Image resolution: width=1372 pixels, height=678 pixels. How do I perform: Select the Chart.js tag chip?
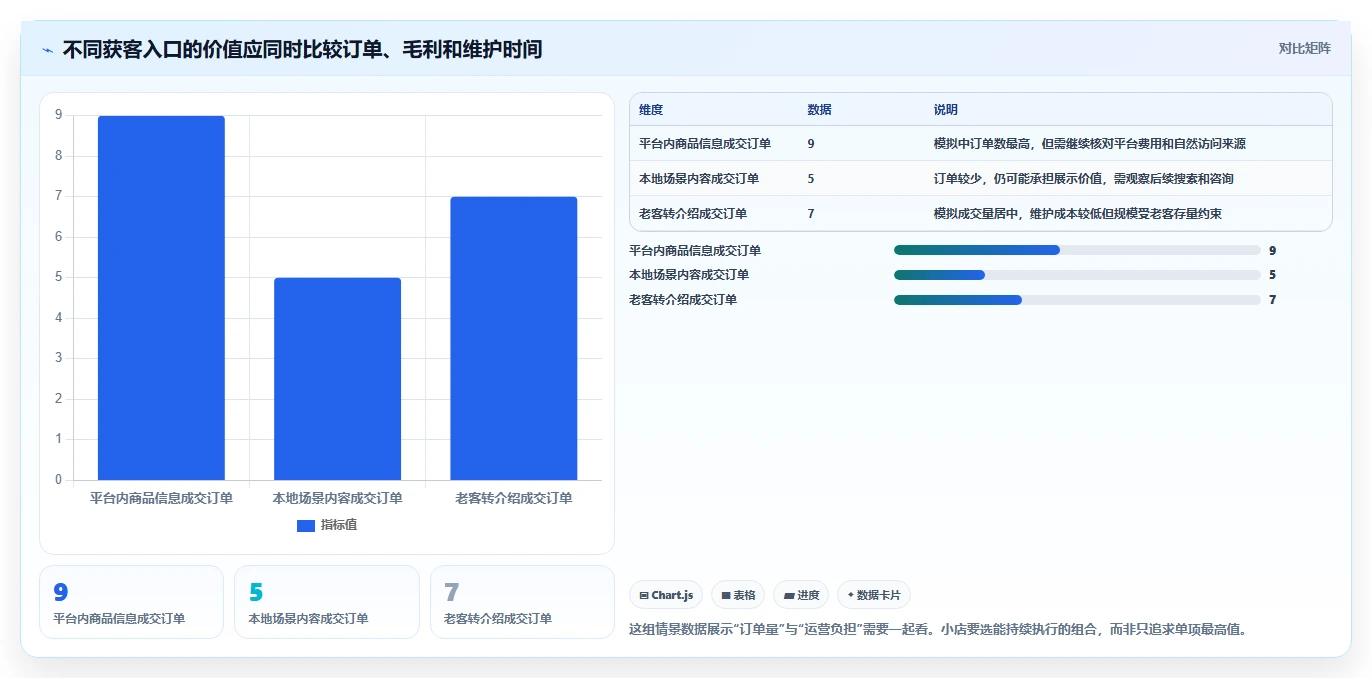coord(666,595)
